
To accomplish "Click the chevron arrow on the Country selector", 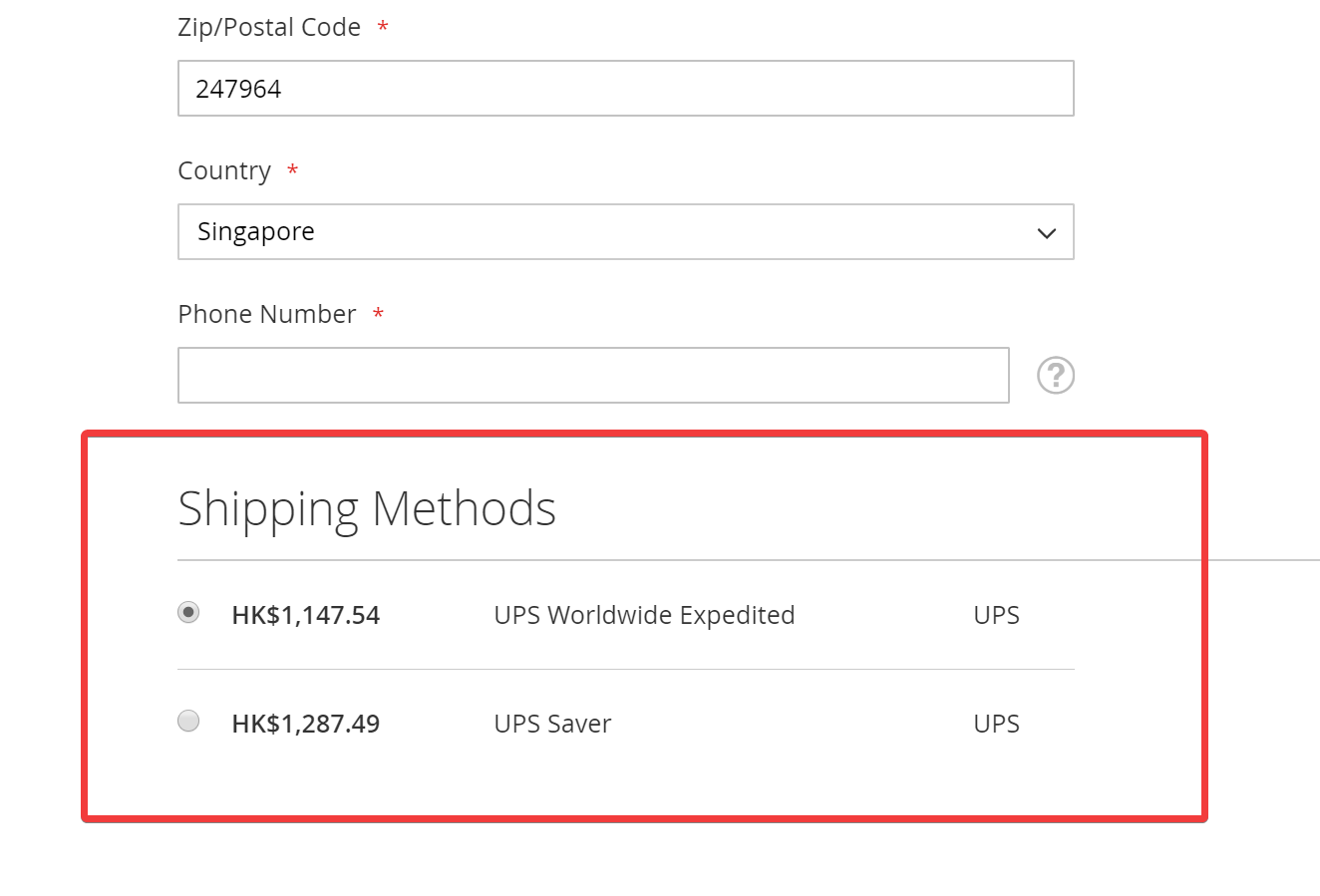I will (1046, 232).
